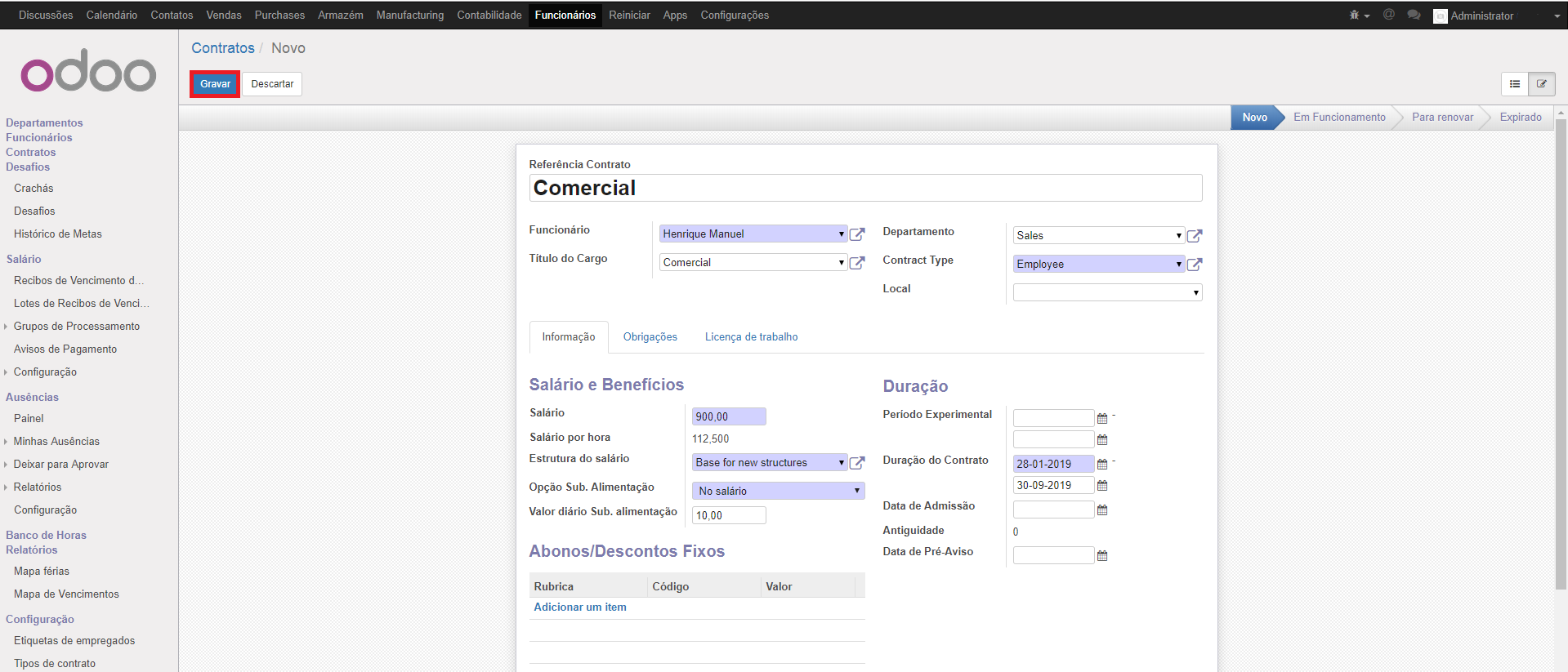
Task: Open Estrutura do salário dropdown
Action: coord(769,463)
